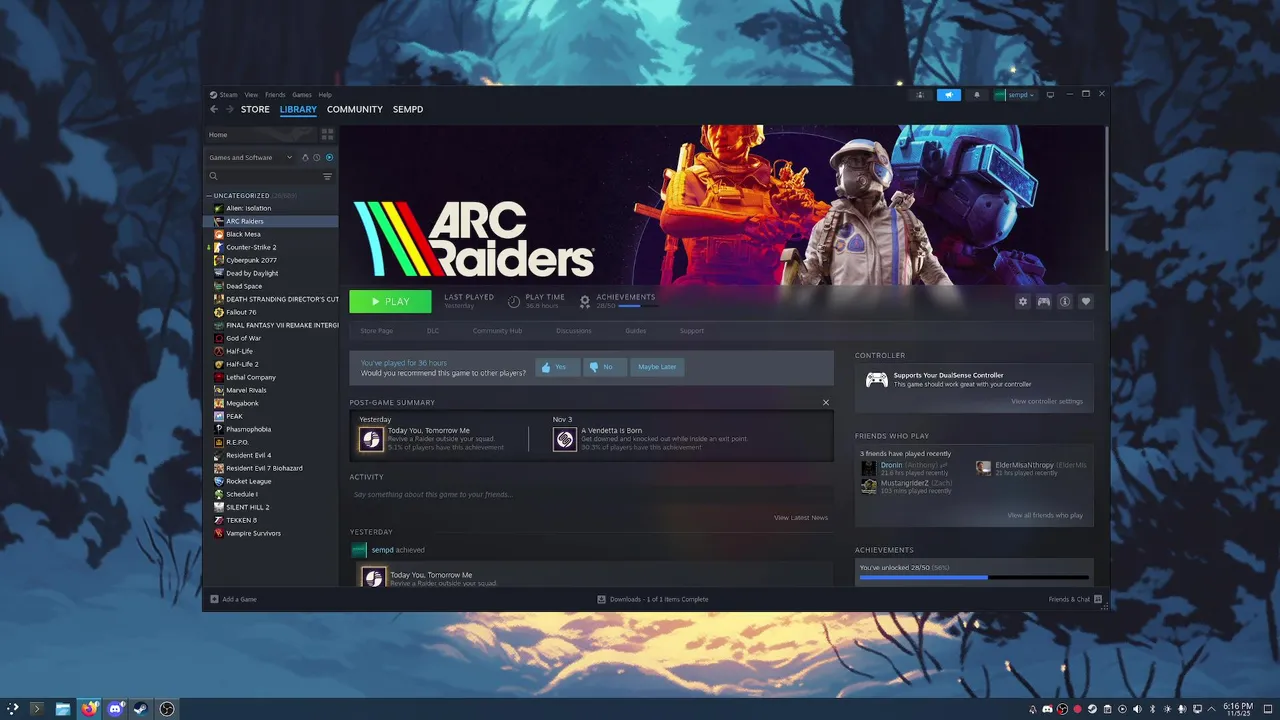Go forward with the right arrow

coord(229,109)
